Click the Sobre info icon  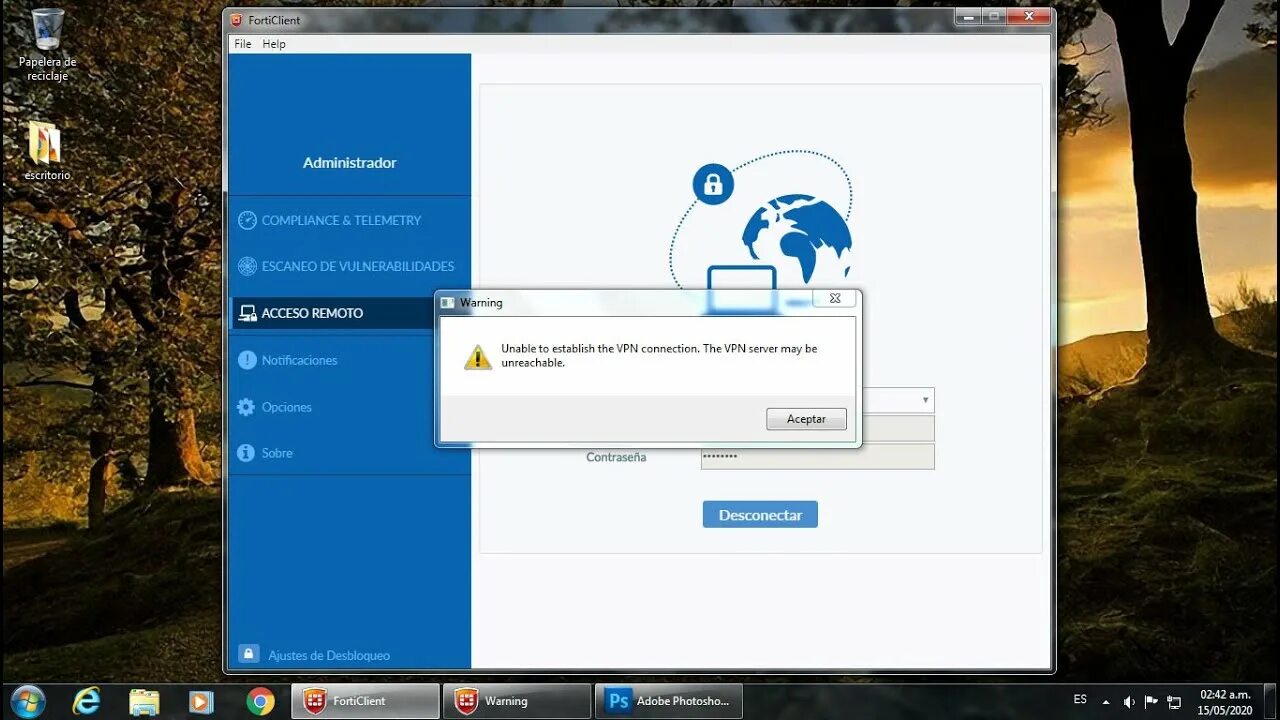tap(246, 453)
